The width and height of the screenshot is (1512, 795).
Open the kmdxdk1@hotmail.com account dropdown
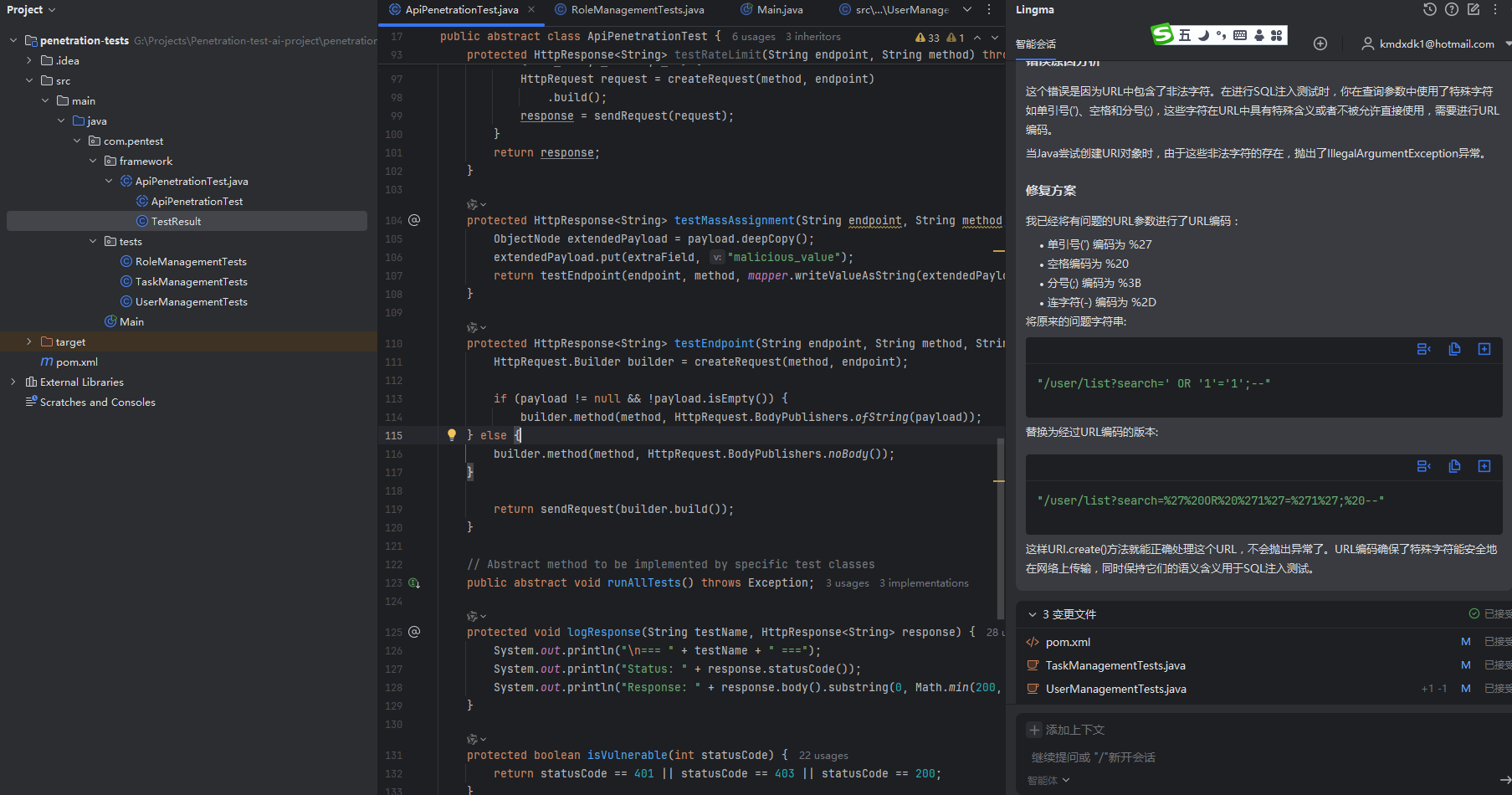coord(1436,44)
